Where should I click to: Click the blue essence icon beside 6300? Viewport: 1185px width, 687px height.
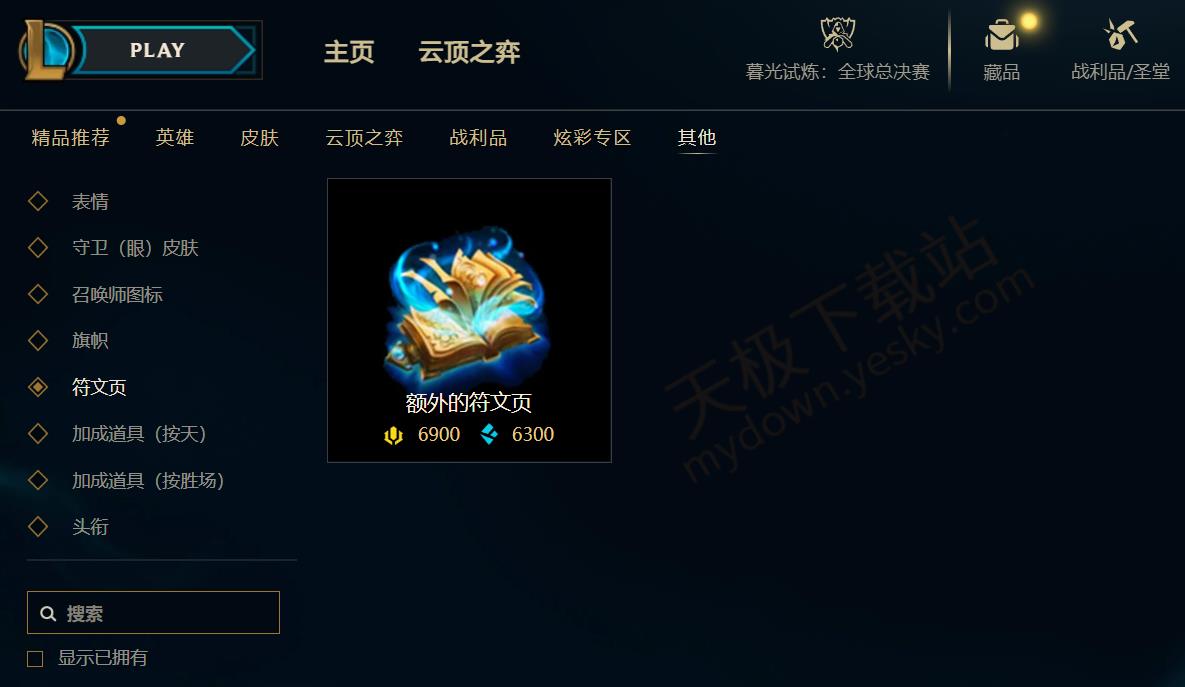489,435
